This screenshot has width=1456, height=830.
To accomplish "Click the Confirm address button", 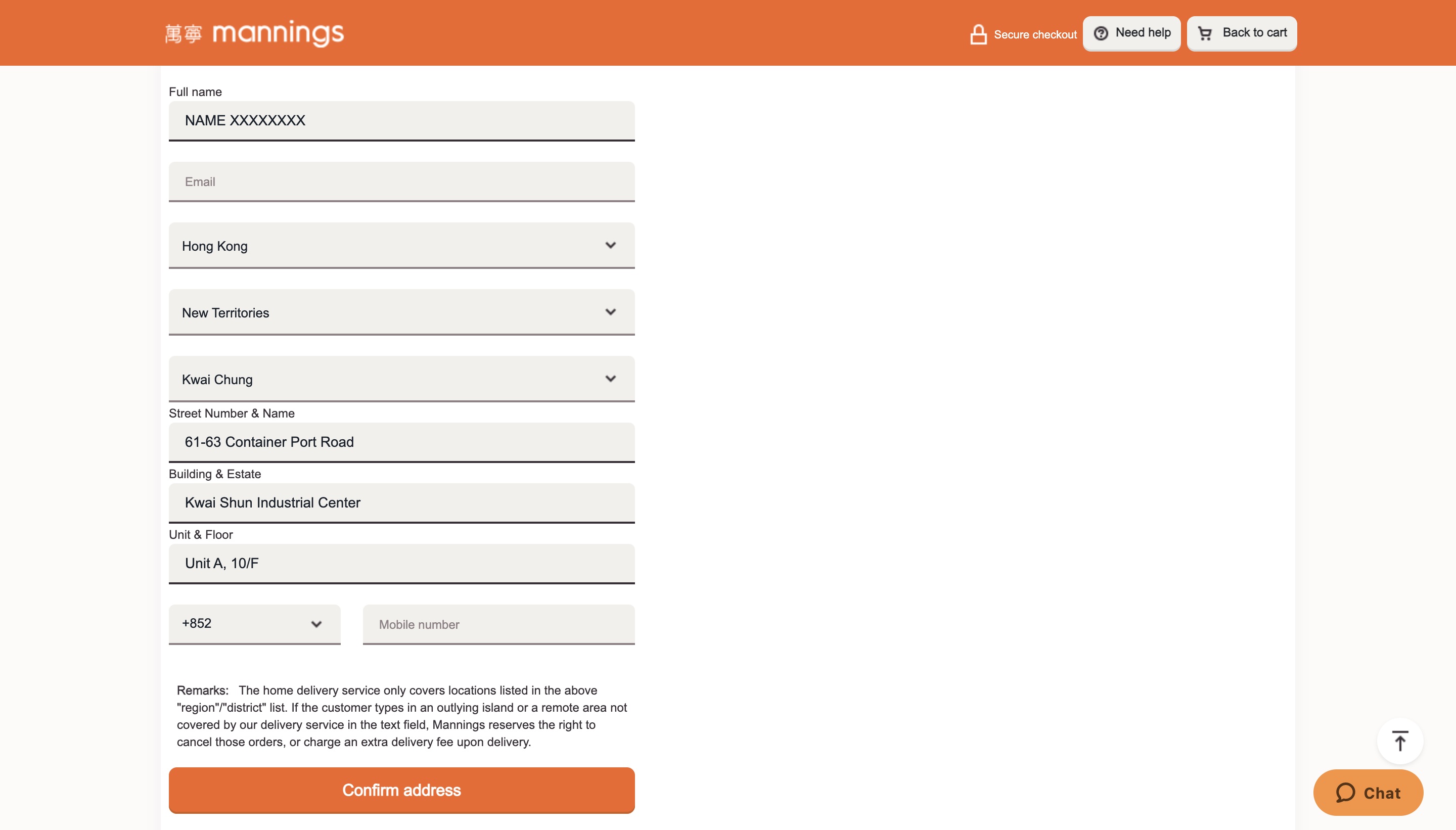I will (x=401, y=790).
